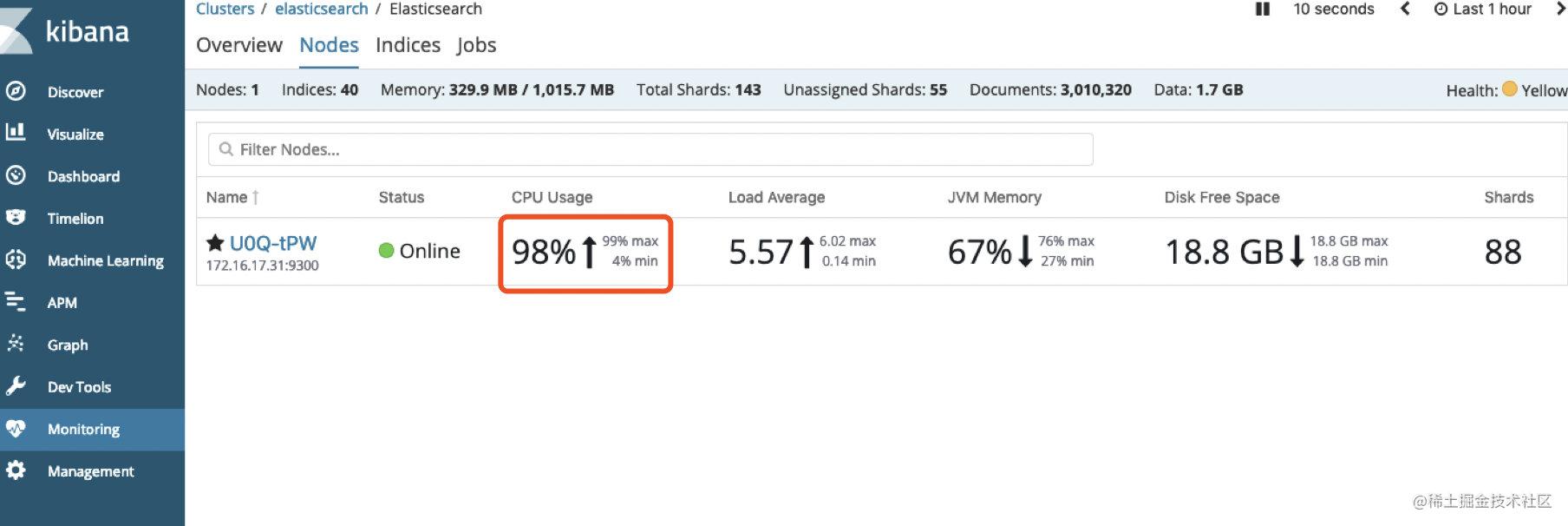Sort by Shards column header
1568x526 pixels.
point(1509,198)
